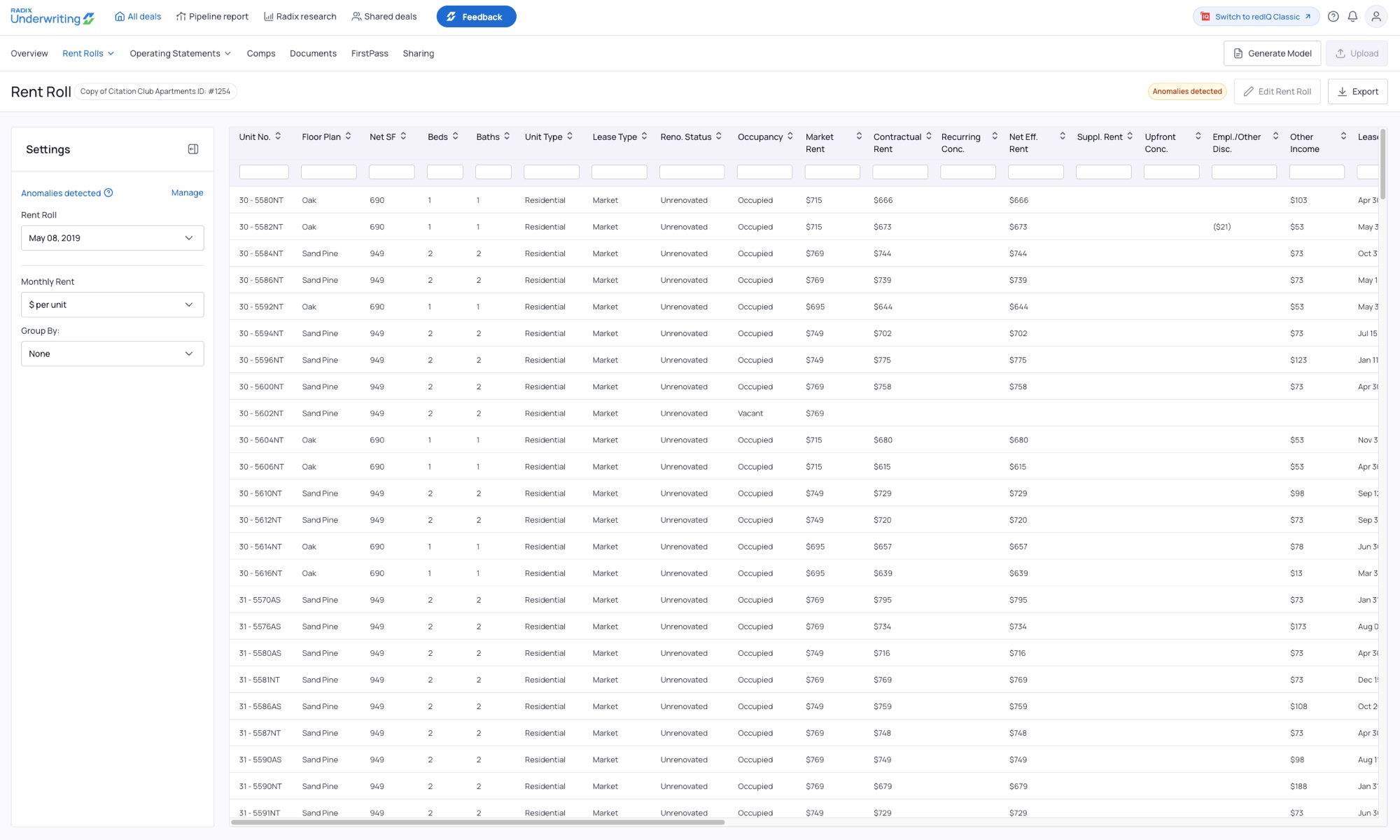Screen dimensions: 1400x840
Task: Sort by Unit Type column arrows
Action: tap(570, 136)
